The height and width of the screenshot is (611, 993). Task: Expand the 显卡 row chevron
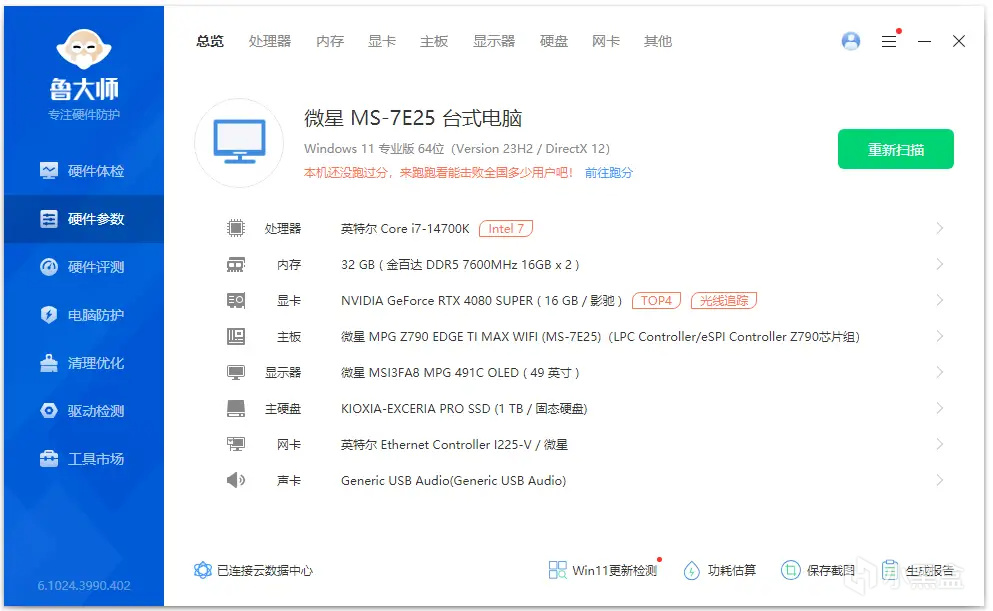pos(939,300)
